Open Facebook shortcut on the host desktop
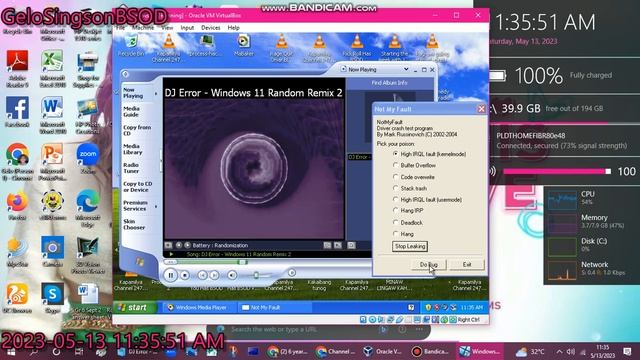The image size is (640, 360). 17,112
